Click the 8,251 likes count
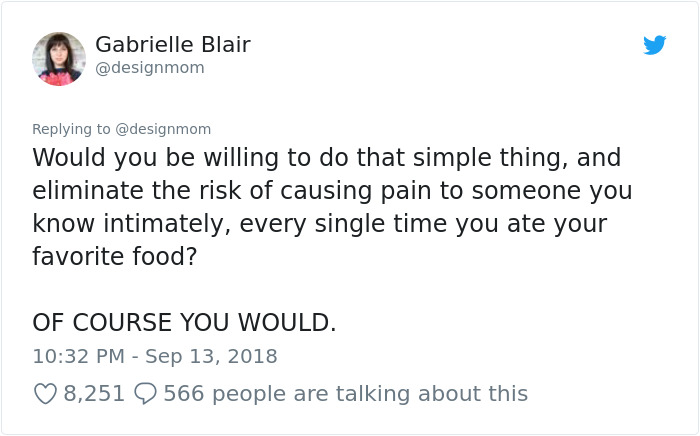The height and width of the screenshot is (436, 700). click(x=94, y=394)
